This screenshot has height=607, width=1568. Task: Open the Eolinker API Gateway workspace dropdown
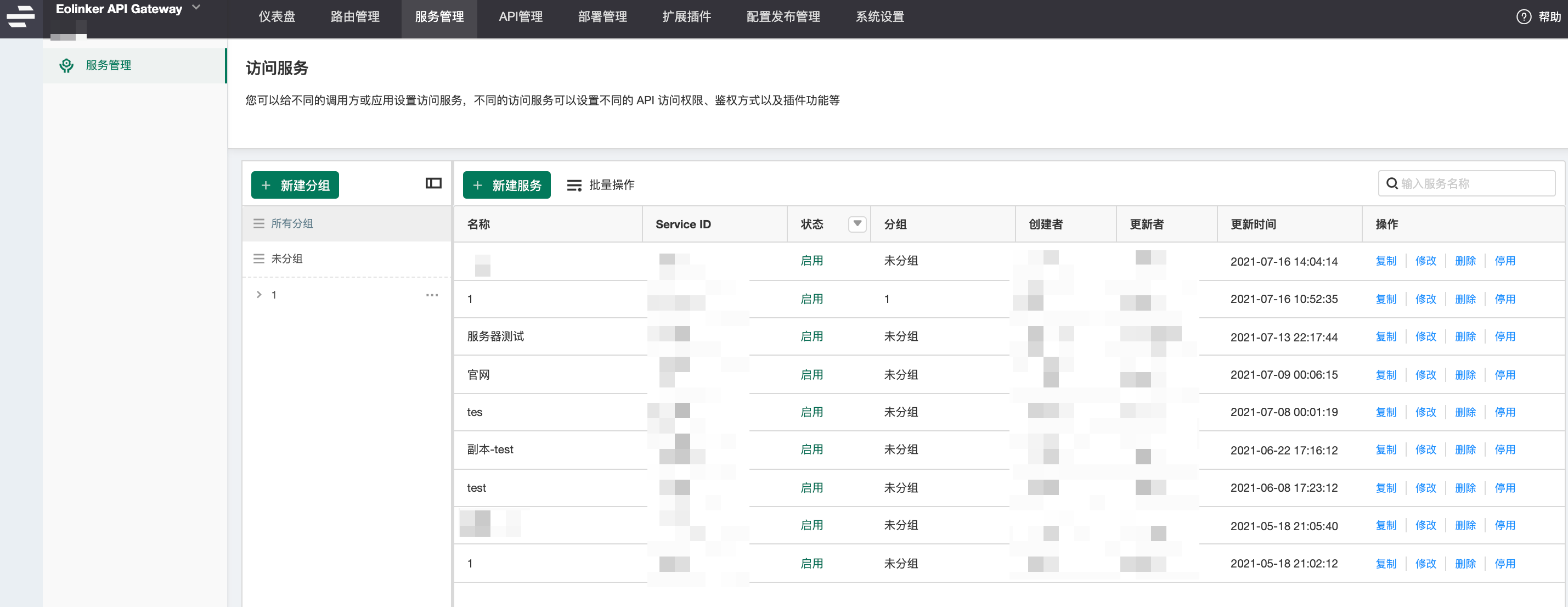point(196,8)
